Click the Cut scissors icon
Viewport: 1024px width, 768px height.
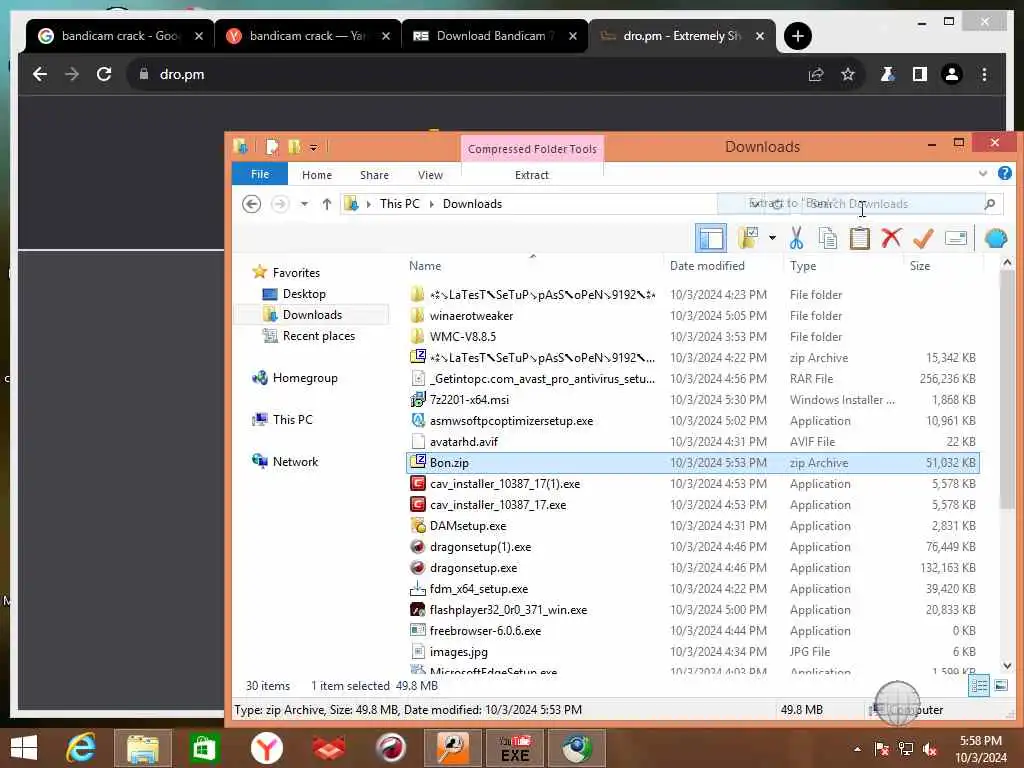tap(796, 238)
